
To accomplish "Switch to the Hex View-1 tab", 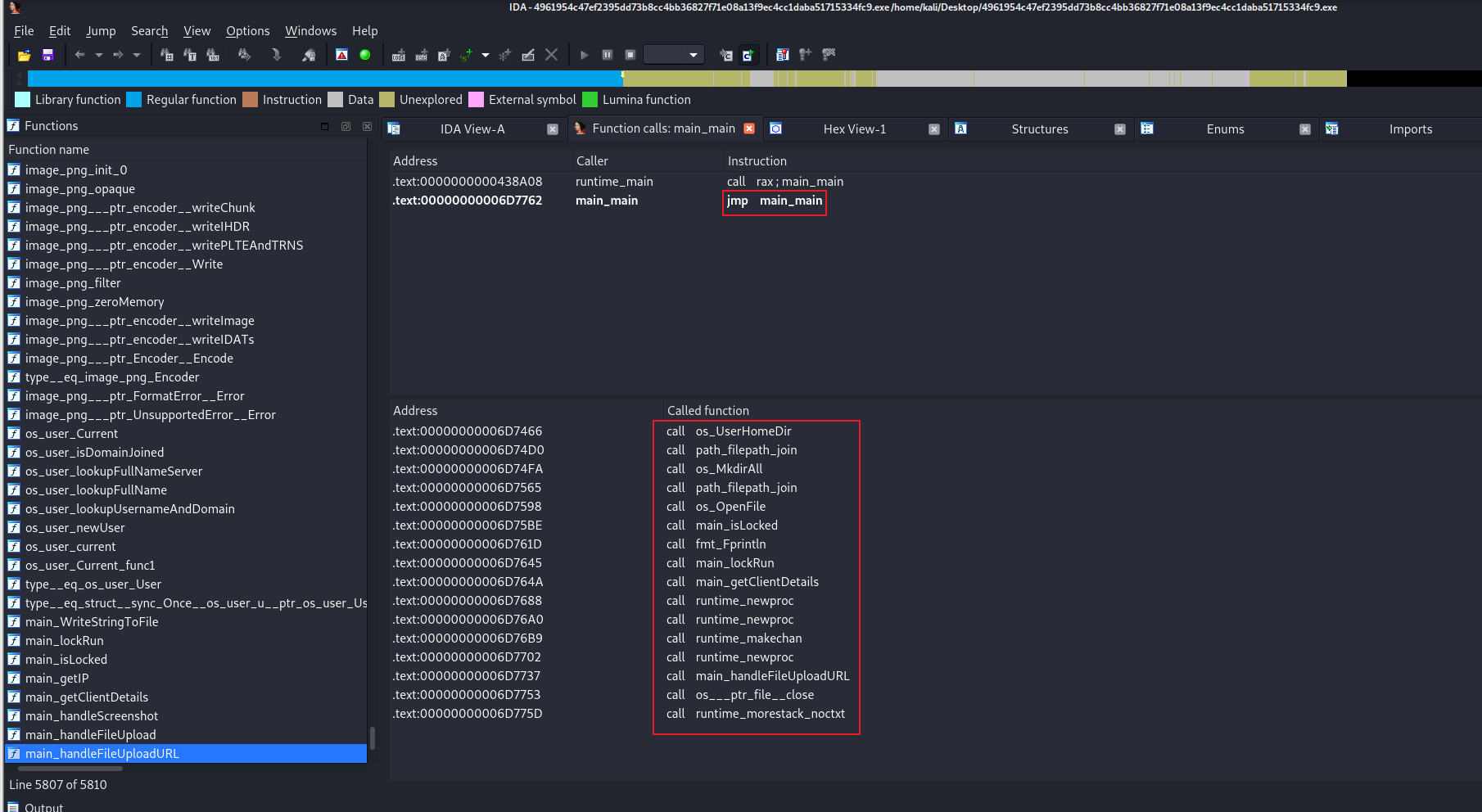I will point(854,129).
